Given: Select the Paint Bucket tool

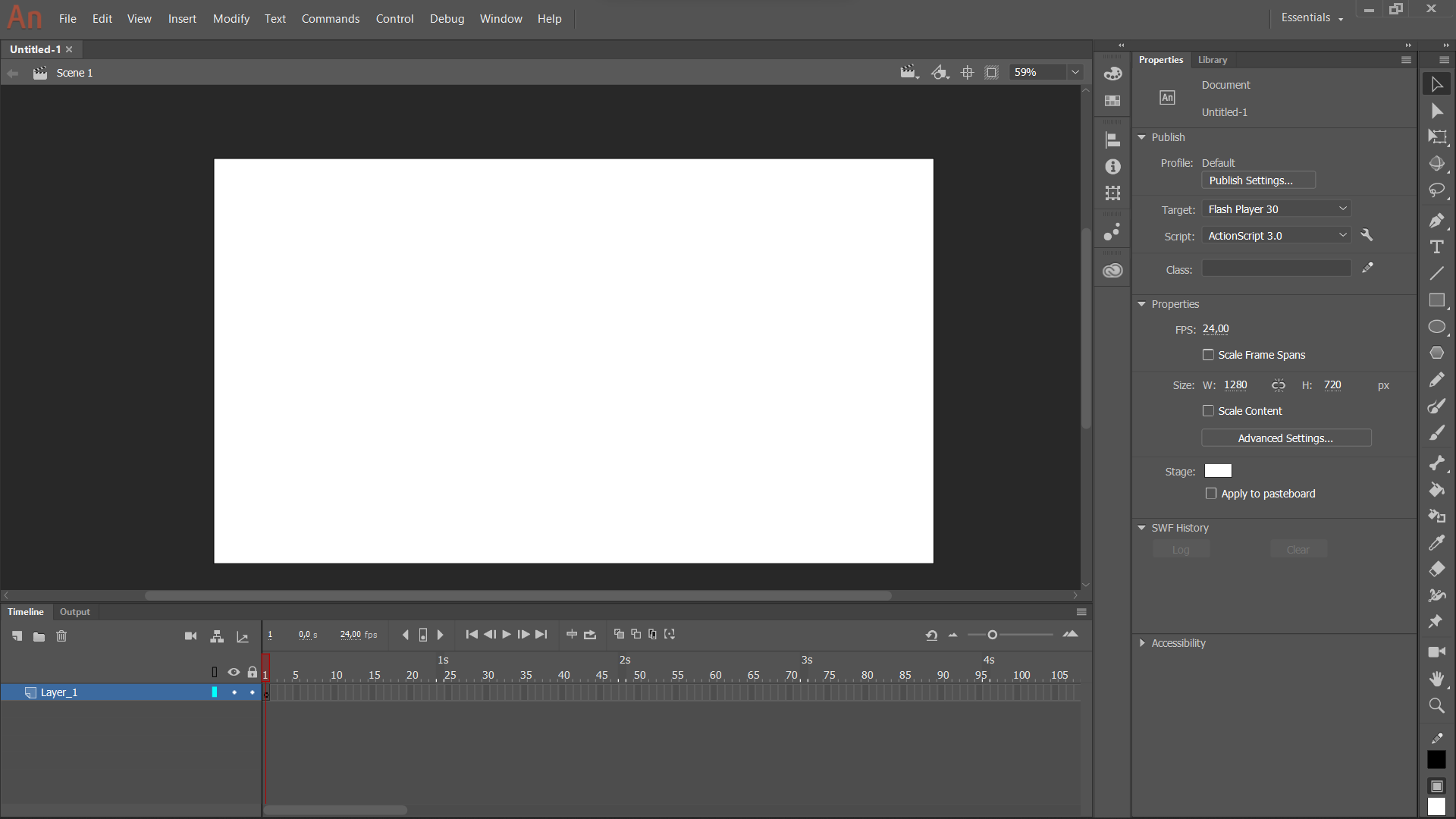Looking at the screenshot, I should (1436, 490).
